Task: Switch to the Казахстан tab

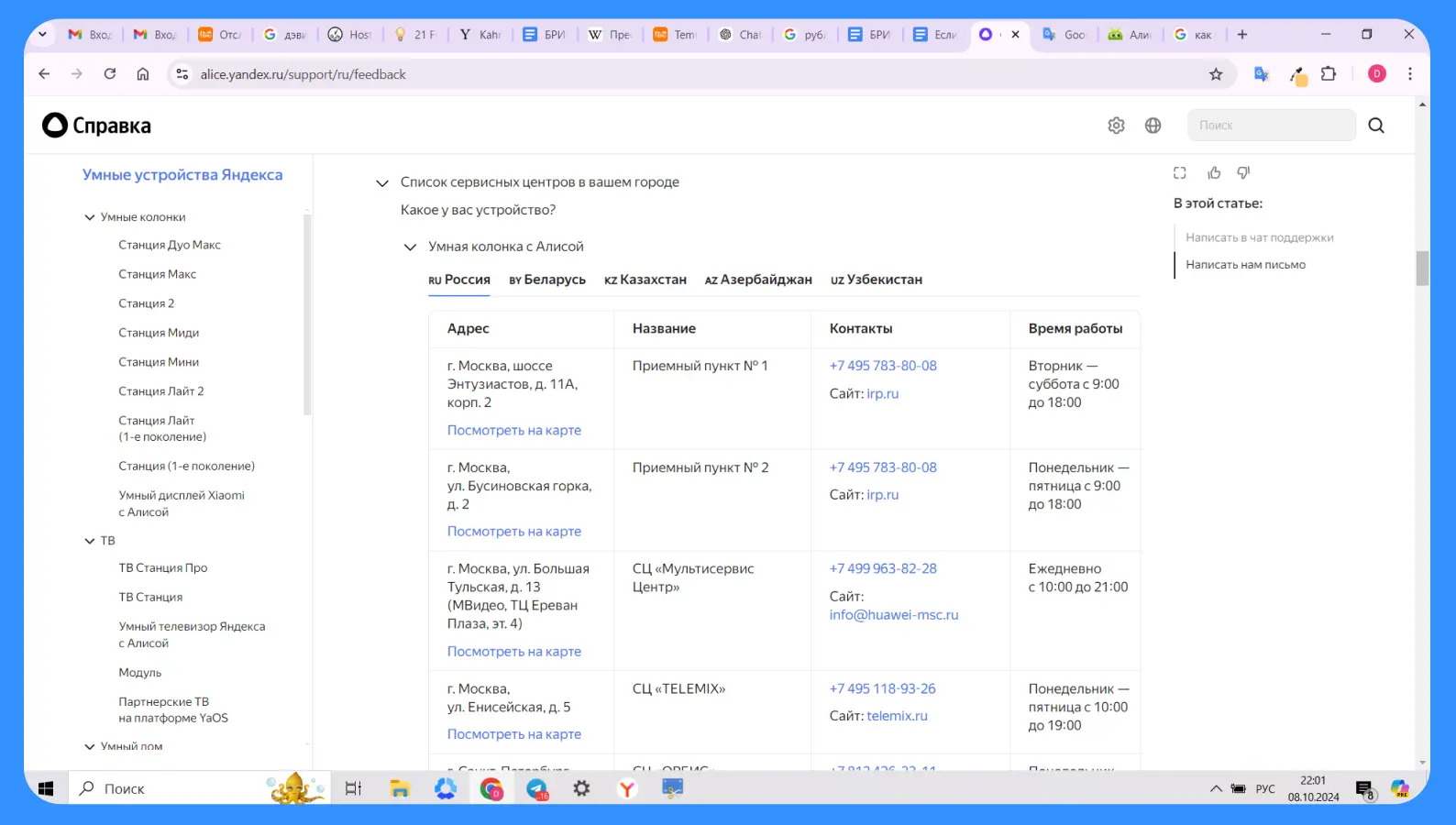Action: pyautogui.click(x=645, y=280)
